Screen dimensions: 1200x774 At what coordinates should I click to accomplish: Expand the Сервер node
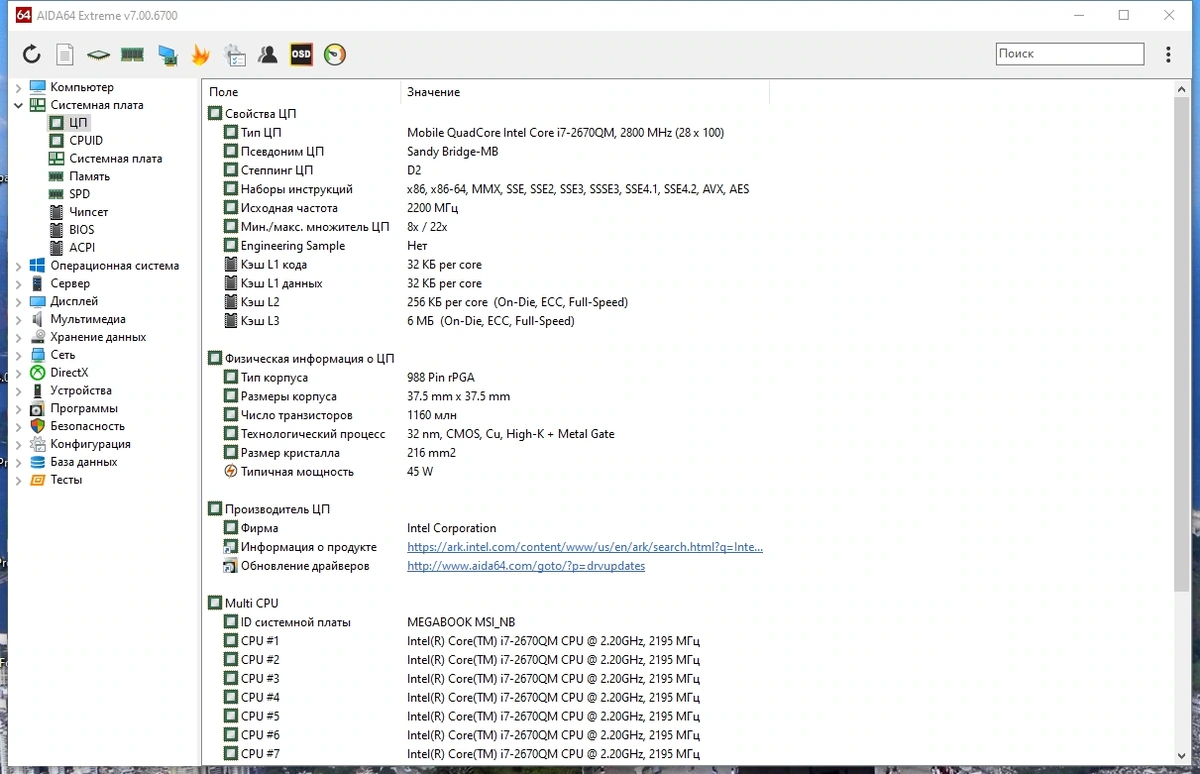coord(19,284)
